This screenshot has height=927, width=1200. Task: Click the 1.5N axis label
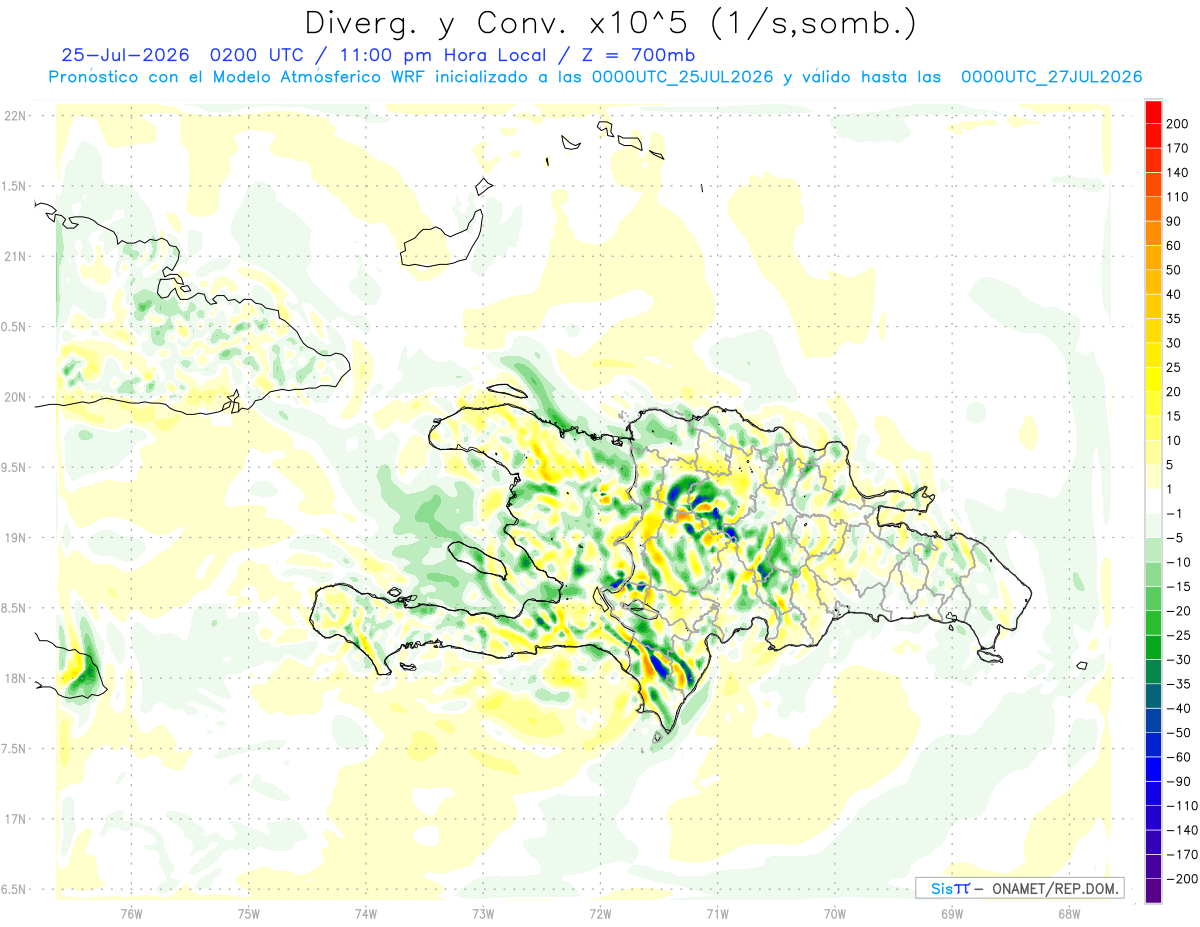point(15,186)
